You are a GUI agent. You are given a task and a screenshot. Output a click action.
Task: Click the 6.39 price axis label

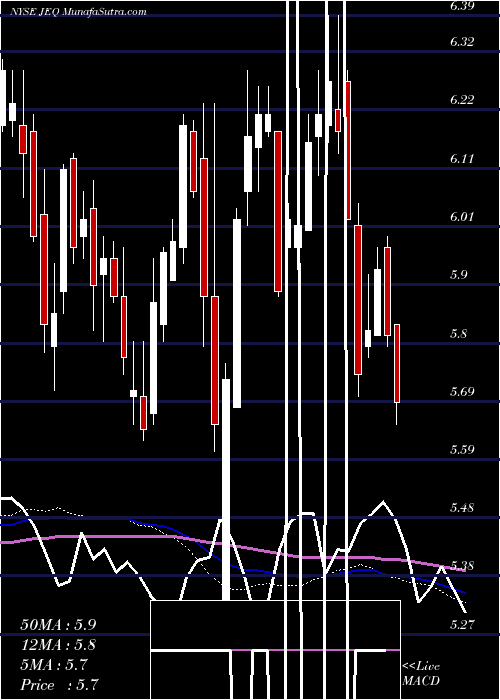(x=460, y=5)
